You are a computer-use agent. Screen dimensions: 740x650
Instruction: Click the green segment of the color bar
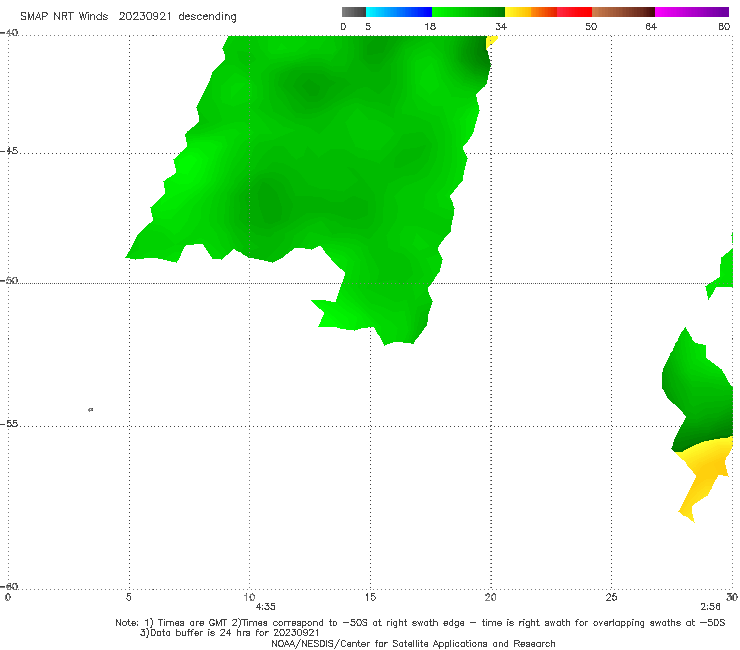pos(468,12)
